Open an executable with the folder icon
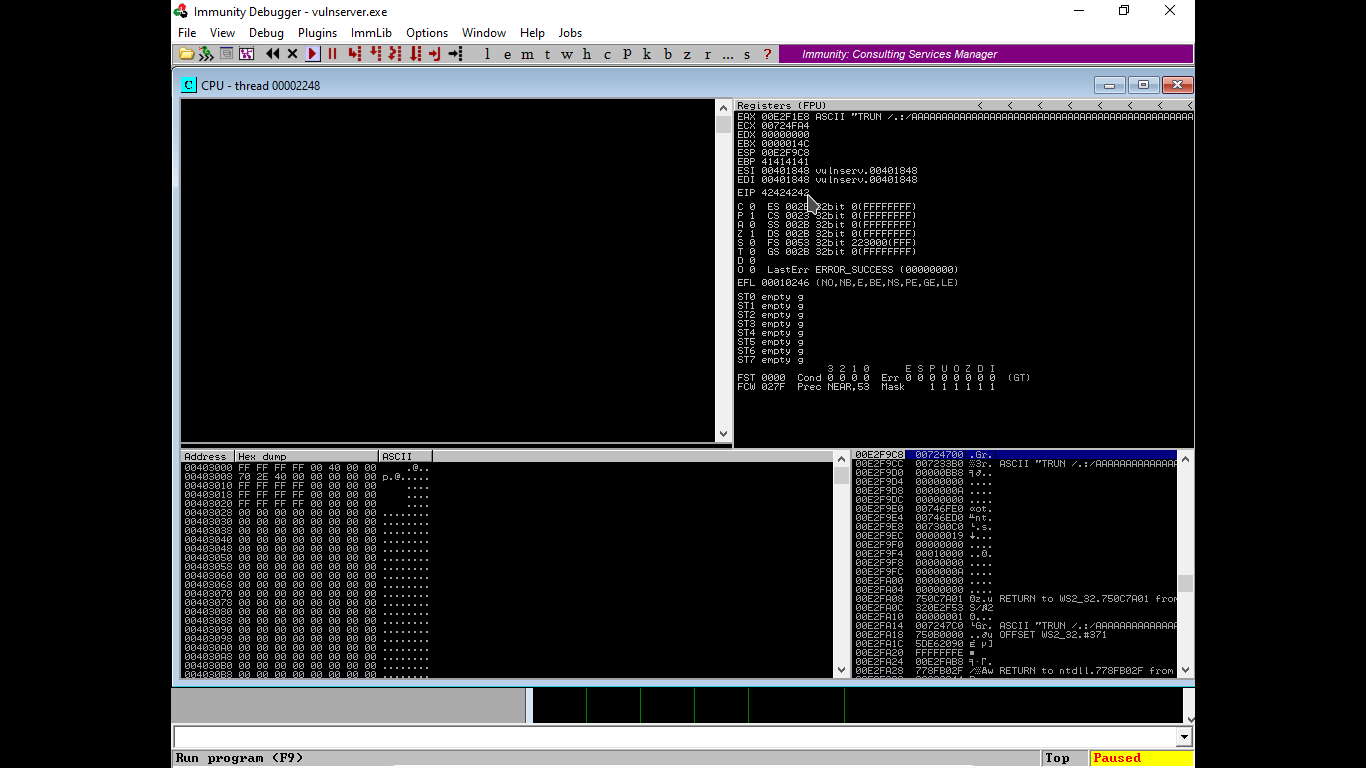Screen dimensions: 1366x768 [186, 54]
